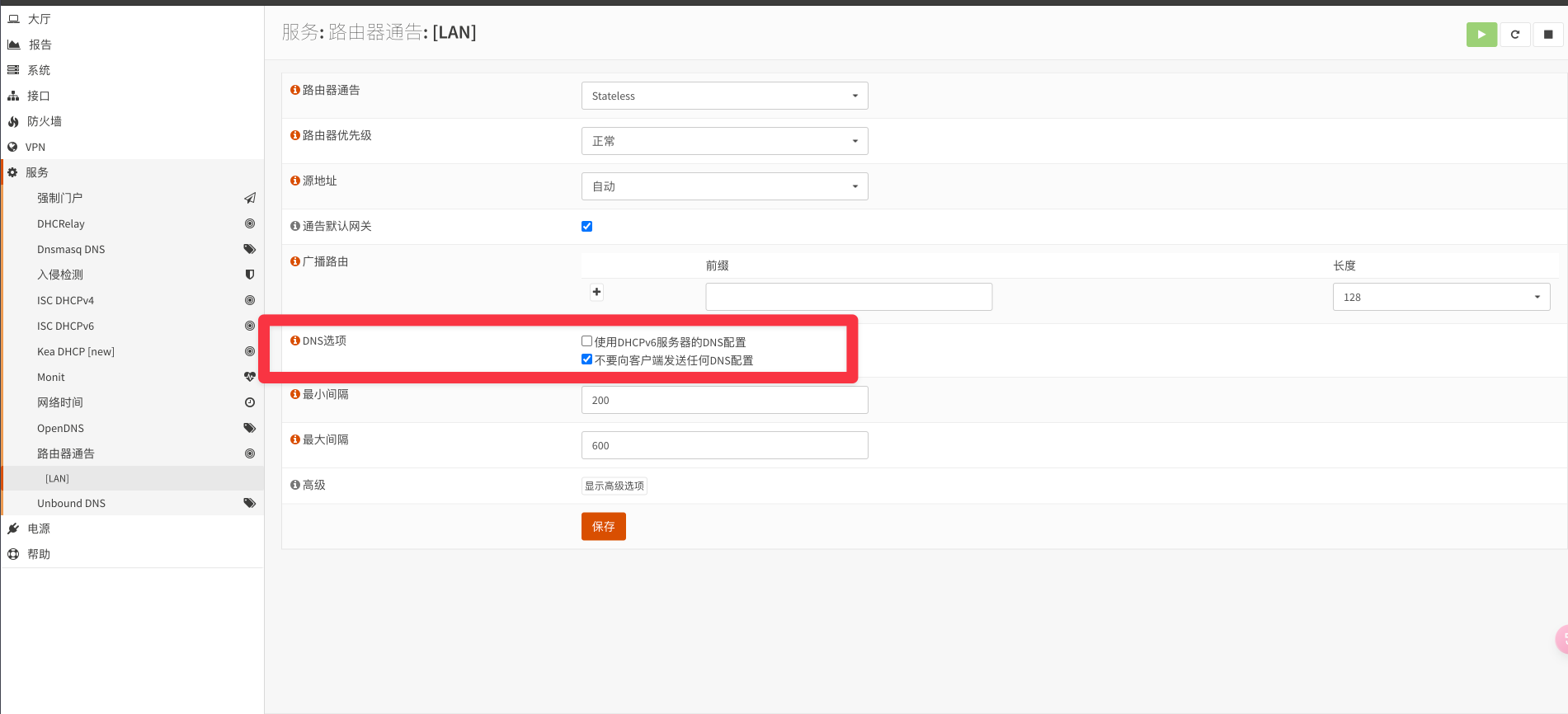This screenshot has width=1568, height=714.
Task: Click the info icon next to 最大间隔
Action: 294,439
